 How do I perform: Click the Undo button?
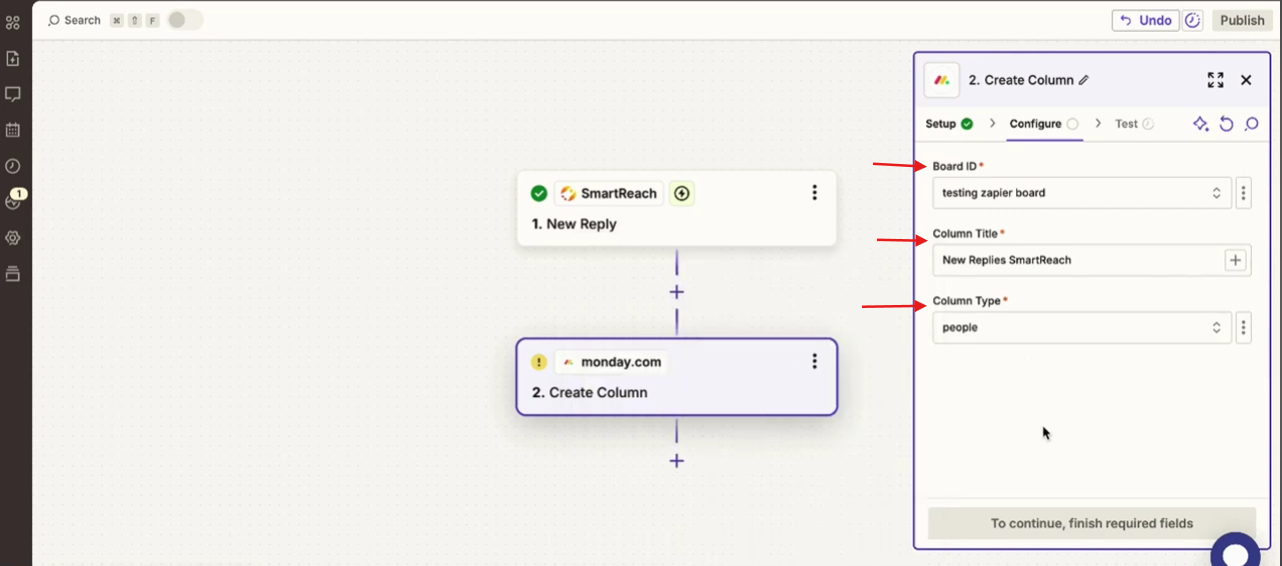(x=1145, y=20)
